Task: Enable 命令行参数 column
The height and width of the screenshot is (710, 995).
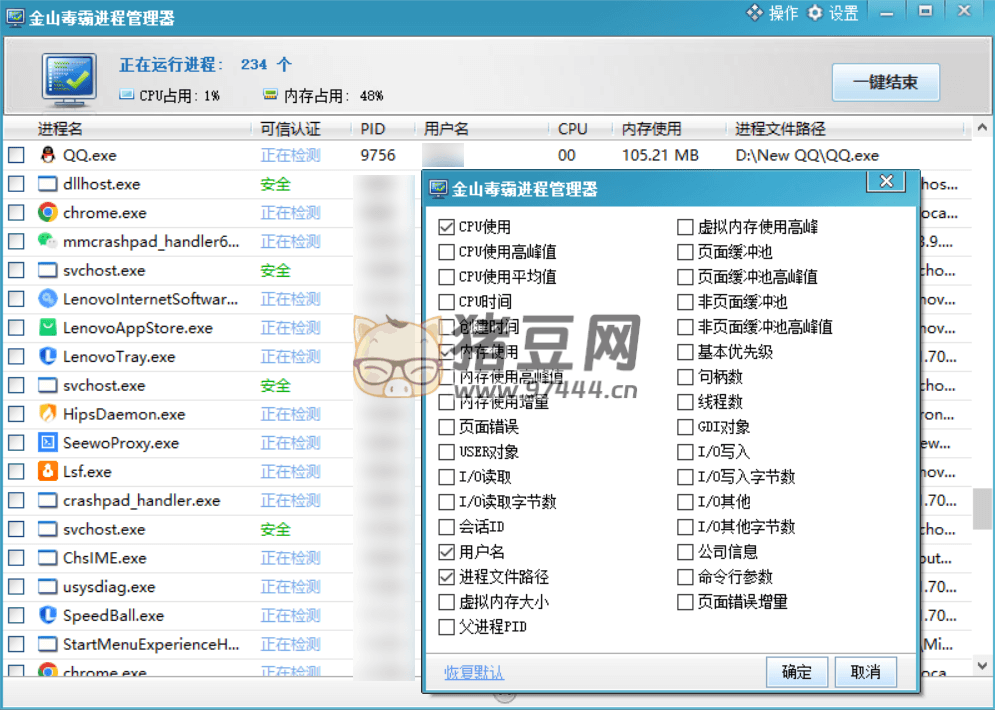Action: pyautogui.click(x=685, y=577)
